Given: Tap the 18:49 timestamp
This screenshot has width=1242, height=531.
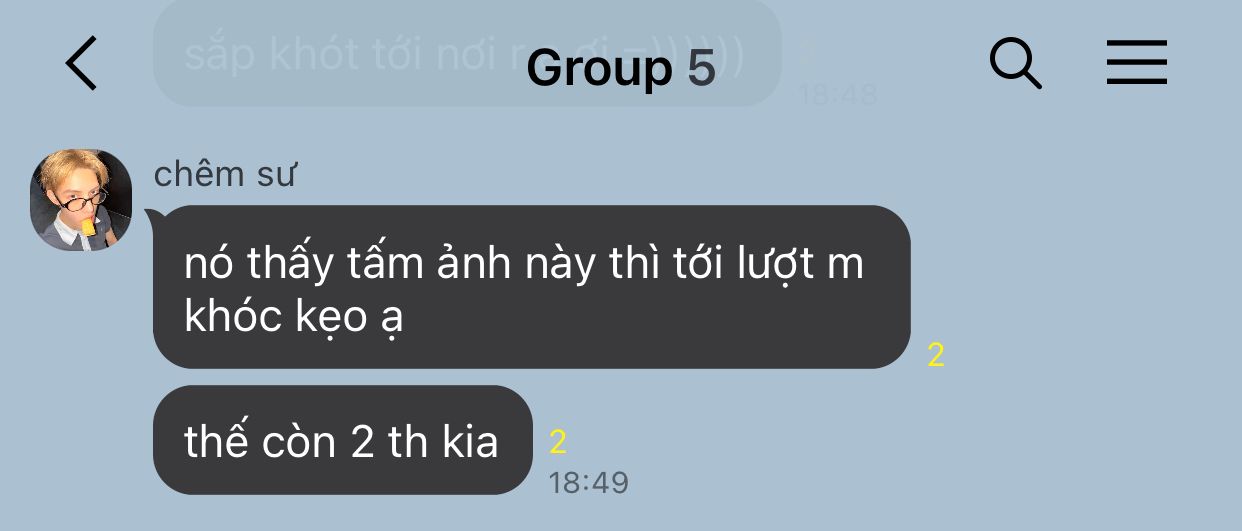Looking at the screenshot, I should click(588, 483).
